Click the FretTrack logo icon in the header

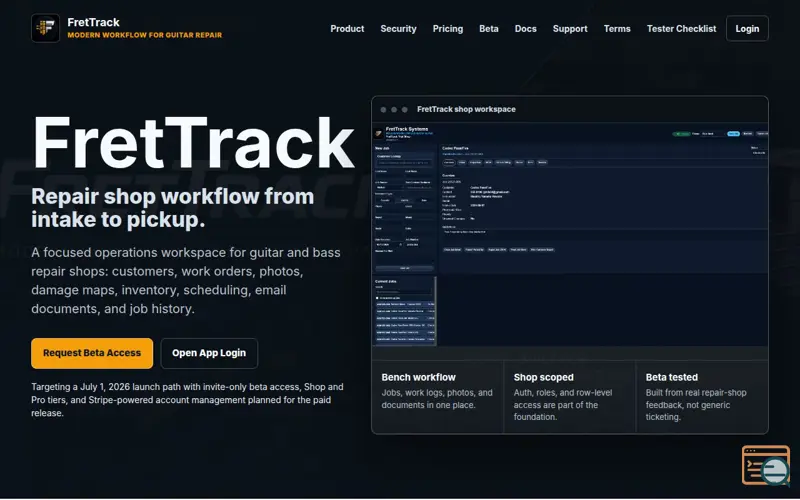[x=45, y=28]
